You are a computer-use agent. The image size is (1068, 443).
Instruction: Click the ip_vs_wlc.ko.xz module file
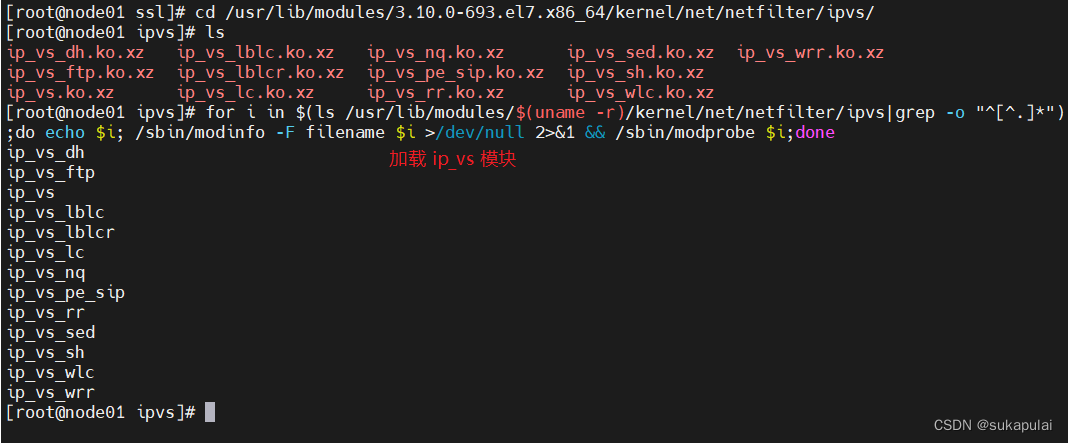point(641,92)
